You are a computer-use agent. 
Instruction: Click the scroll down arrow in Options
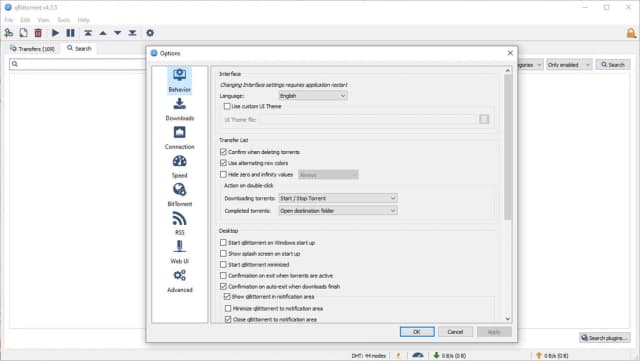click(508, 319)
